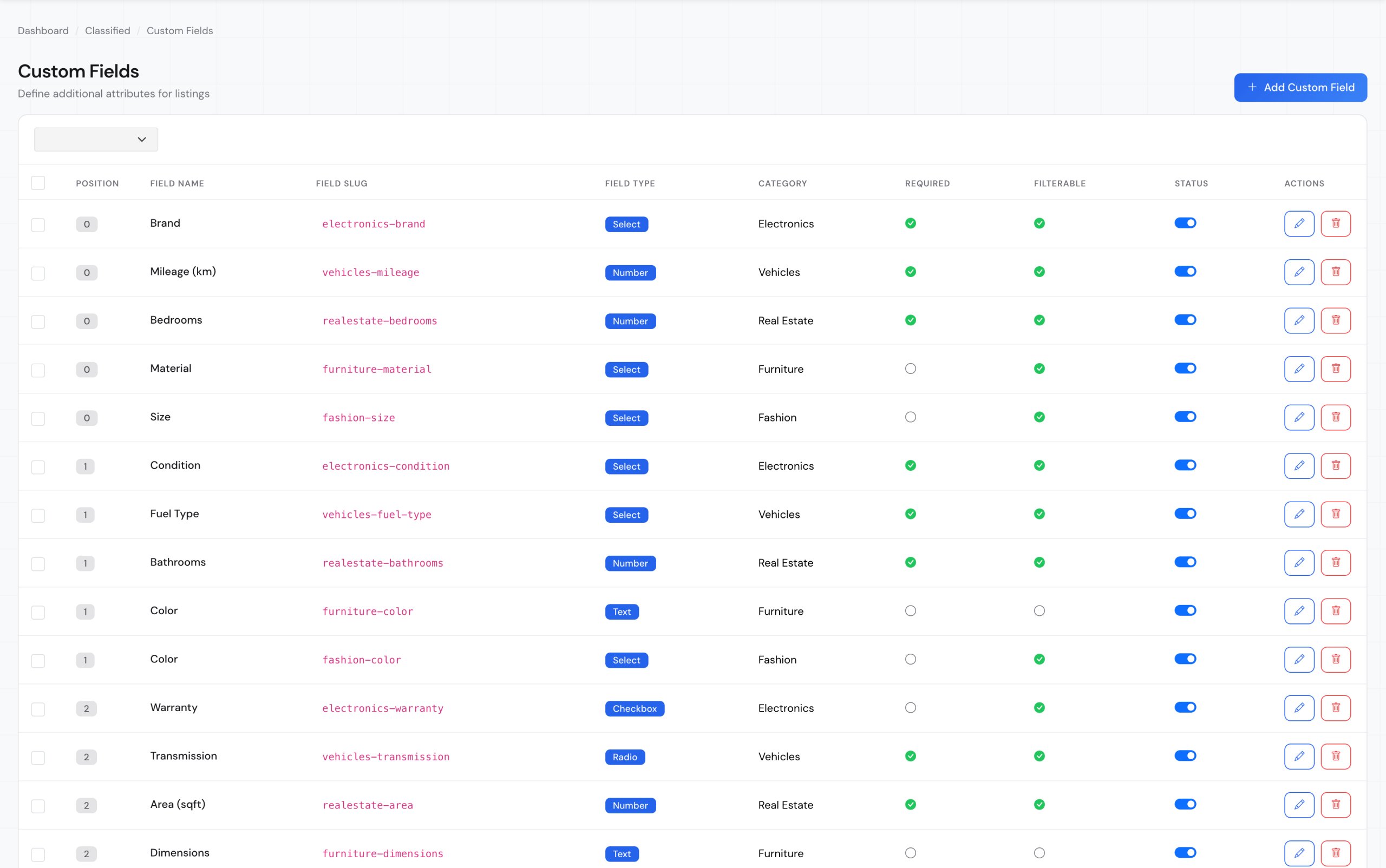Disable status toggle for Size field
Image resolution: width=1386 pixels, height=868 pixels.
(1185, 417)
